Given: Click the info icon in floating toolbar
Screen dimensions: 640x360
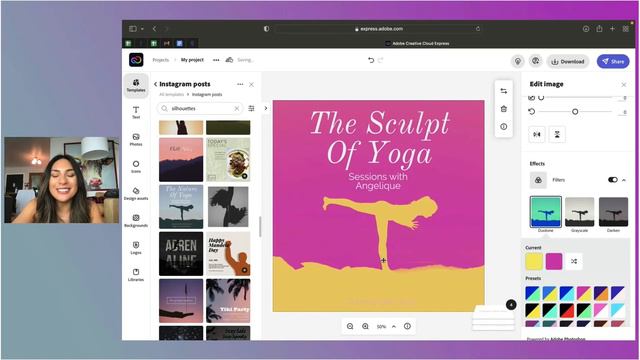Looking at the screenshot, I should (504, 127).
